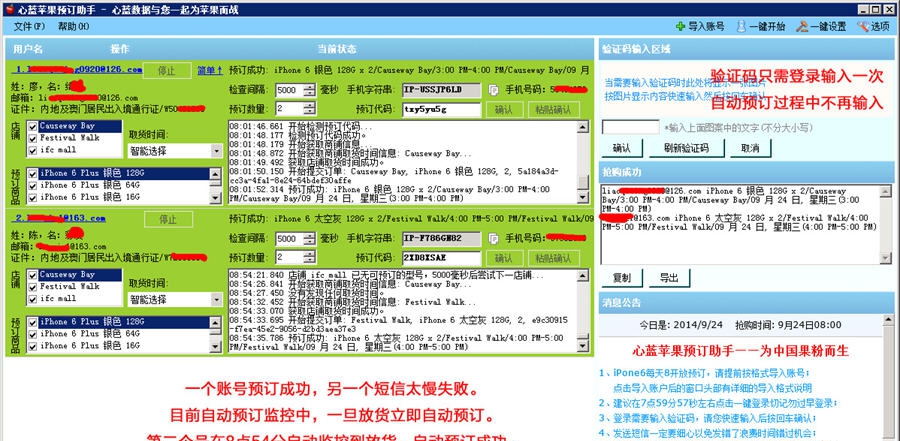Click the 取消 button in captcha area
The image size is (900, 441).
click(x=750, y=148)
